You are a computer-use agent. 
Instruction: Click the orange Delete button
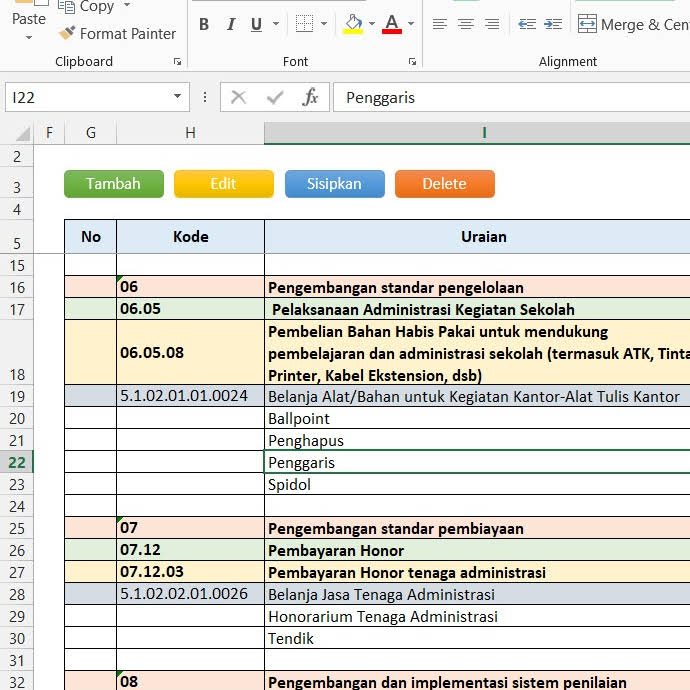[444, 184]
